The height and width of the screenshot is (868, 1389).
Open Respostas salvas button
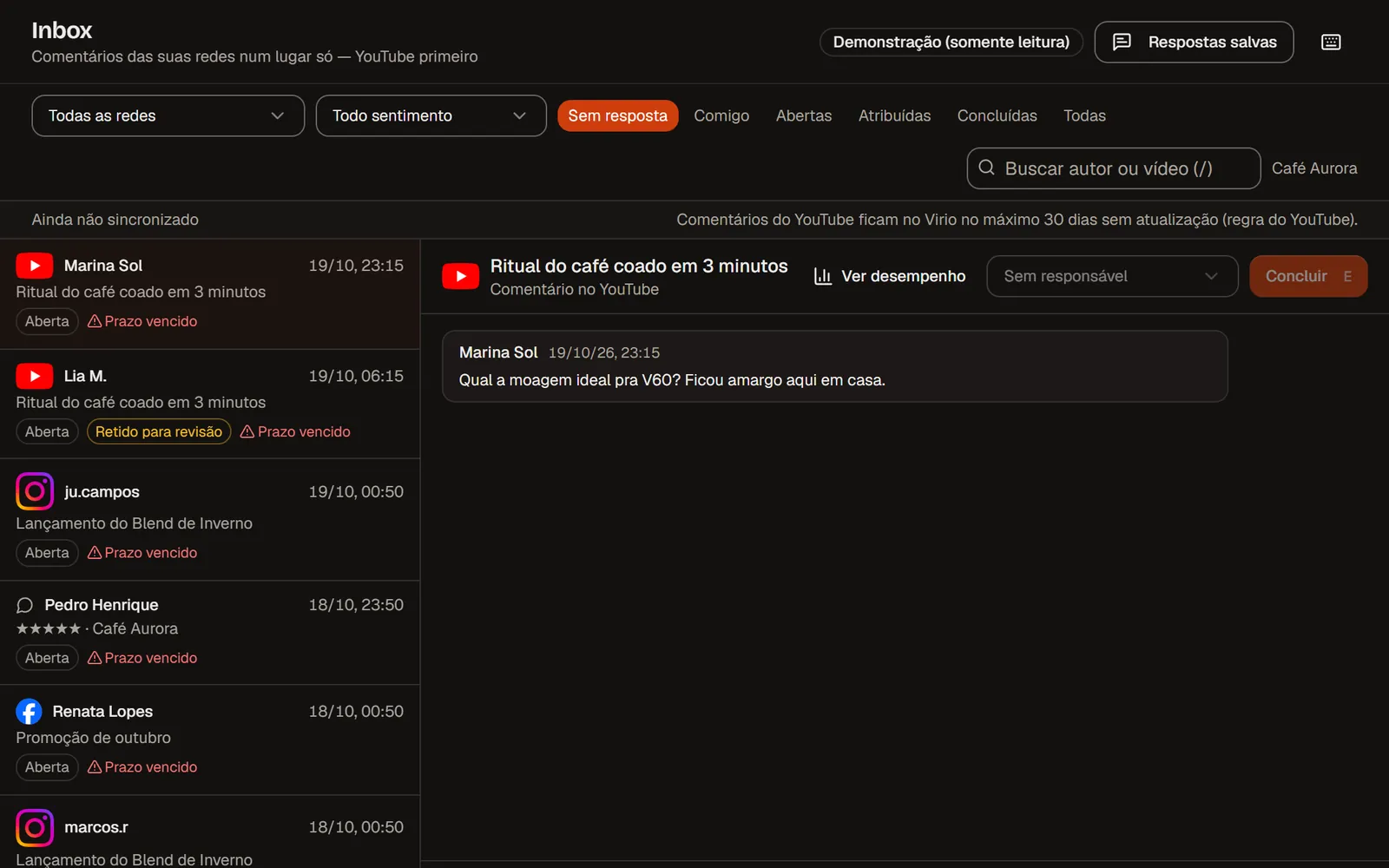(1194, 42)
